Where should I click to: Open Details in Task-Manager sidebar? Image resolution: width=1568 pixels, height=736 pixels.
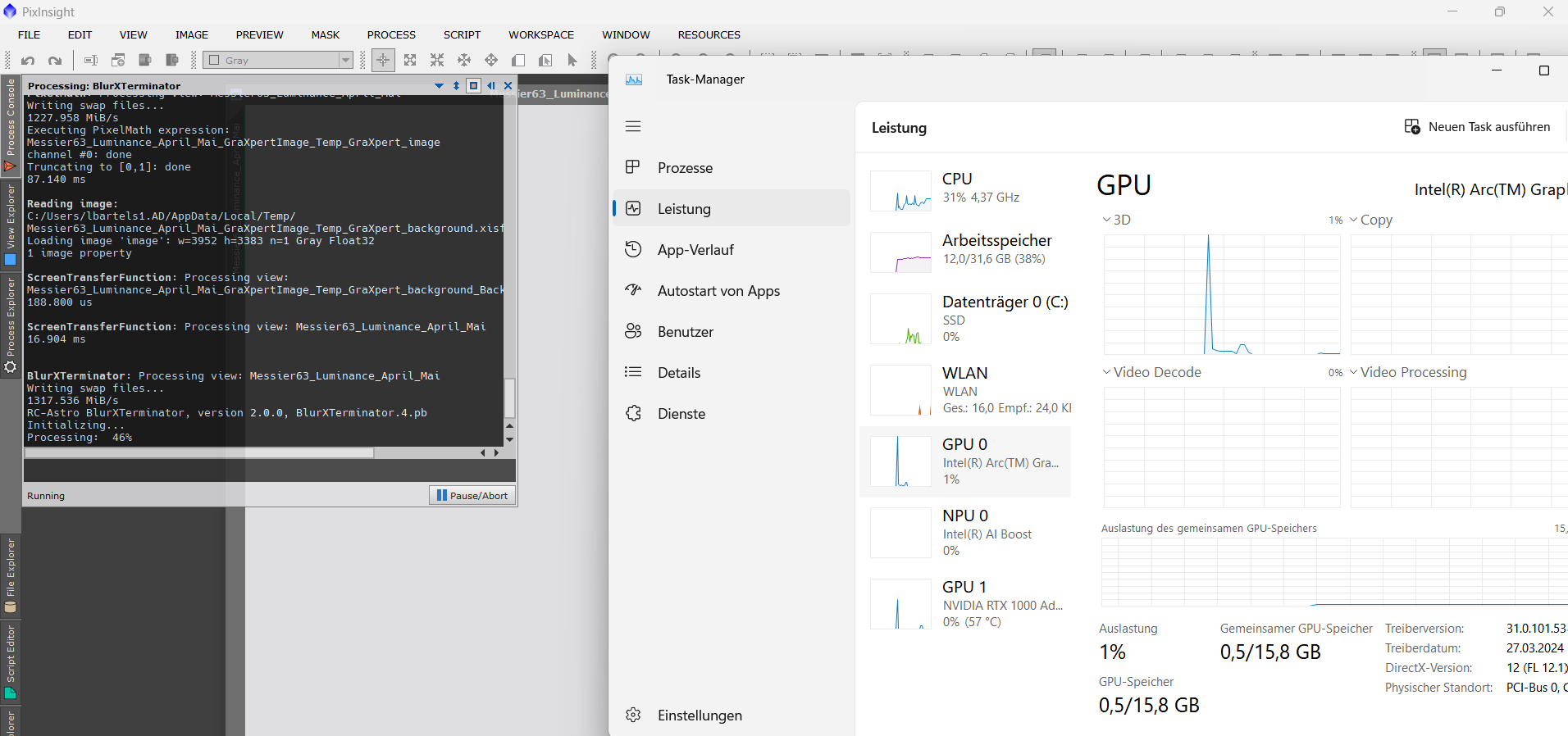coord(732,373)
